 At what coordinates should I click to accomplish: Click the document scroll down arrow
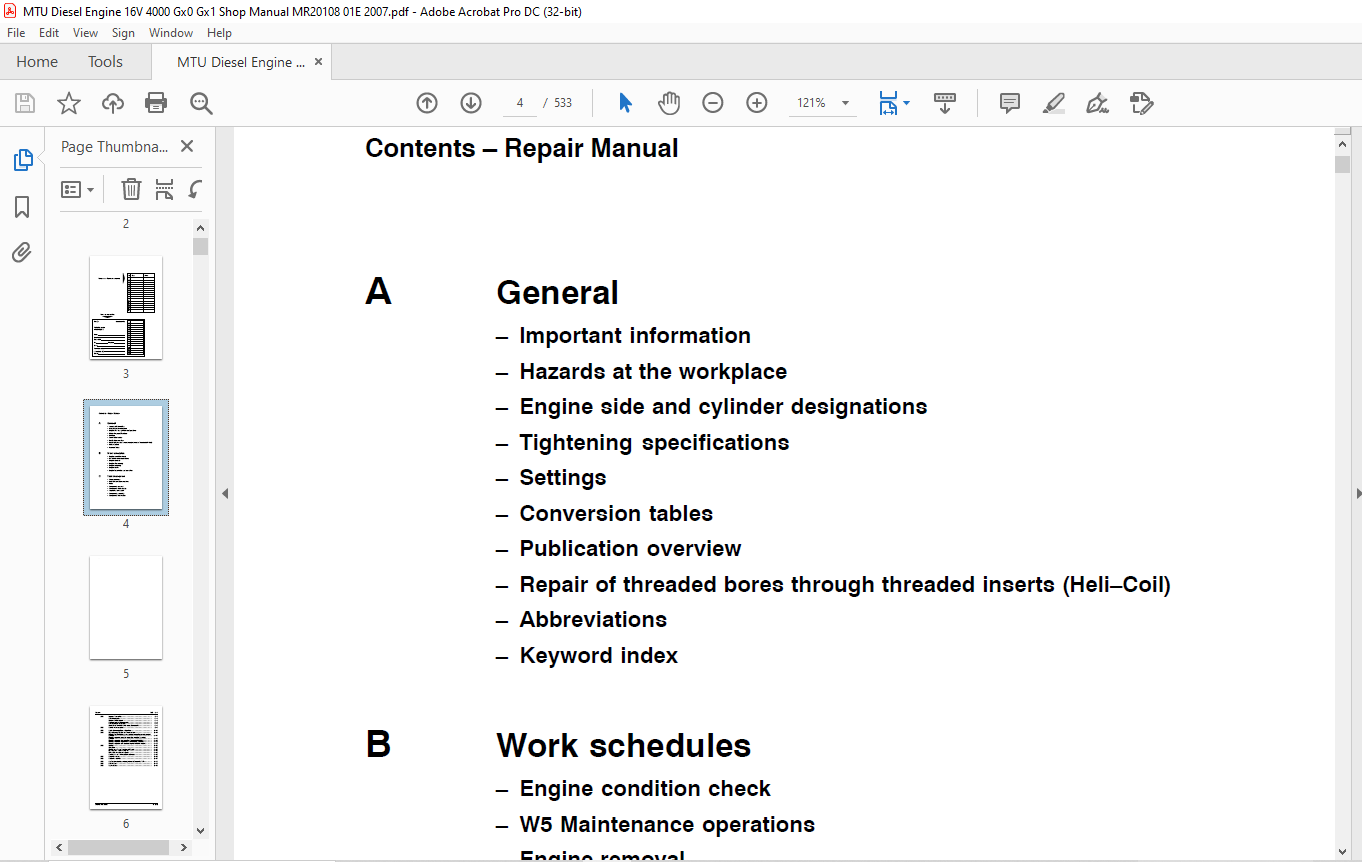click(x=1343, y=851)
